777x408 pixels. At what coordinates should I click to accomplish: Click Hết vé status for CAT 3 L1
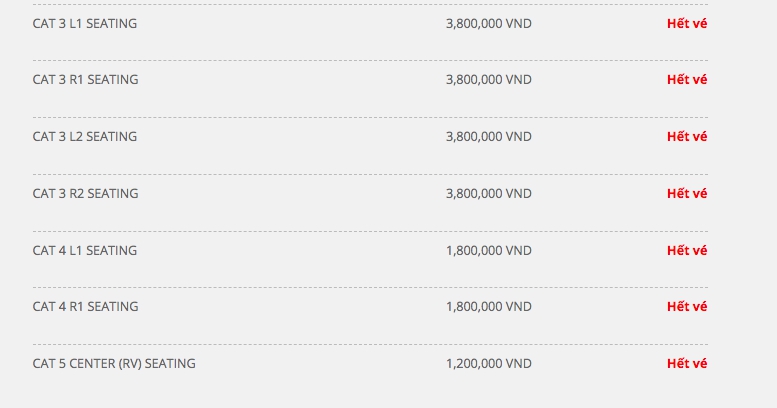pos(687,23)
